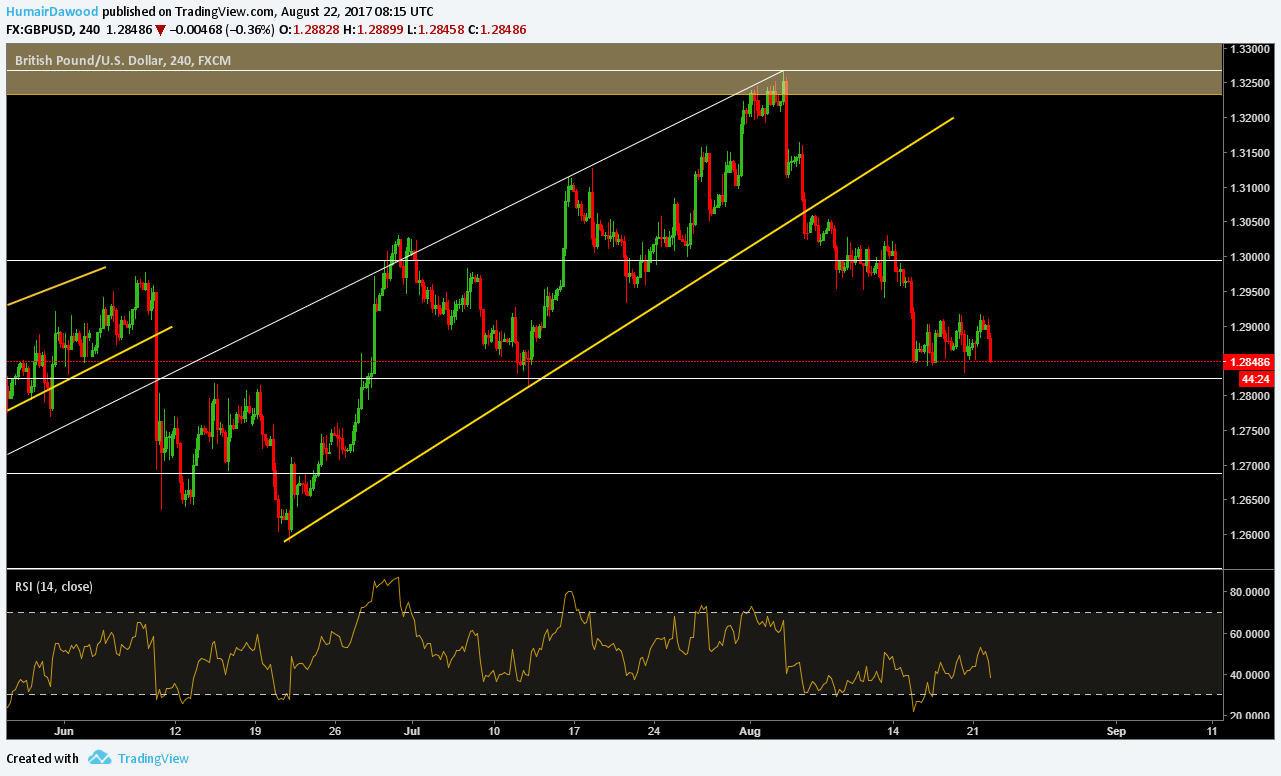Click the 1.29000 price axis label

pyautogui.click(x=1250, y=327)
